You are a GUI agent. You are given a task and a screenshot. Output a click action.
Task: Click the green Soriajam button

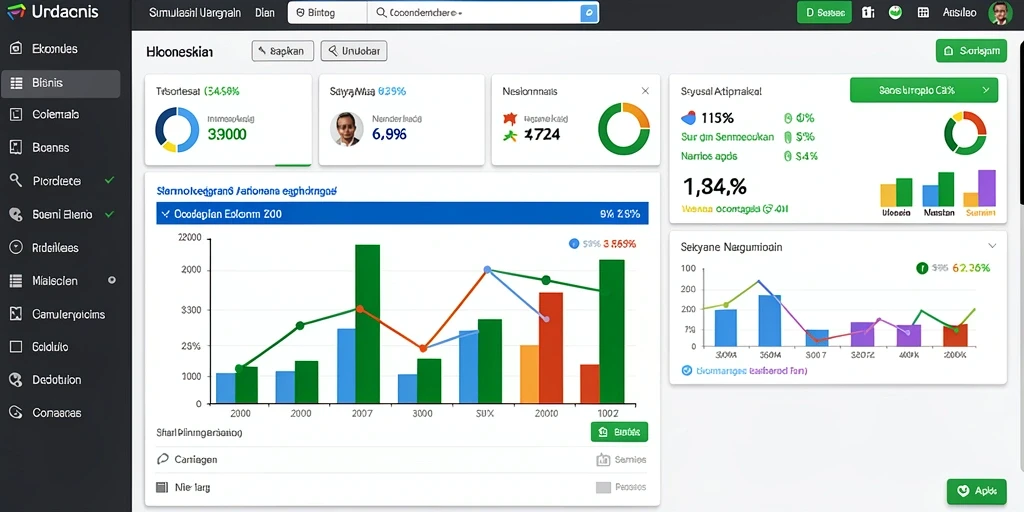tap(971, 51)
